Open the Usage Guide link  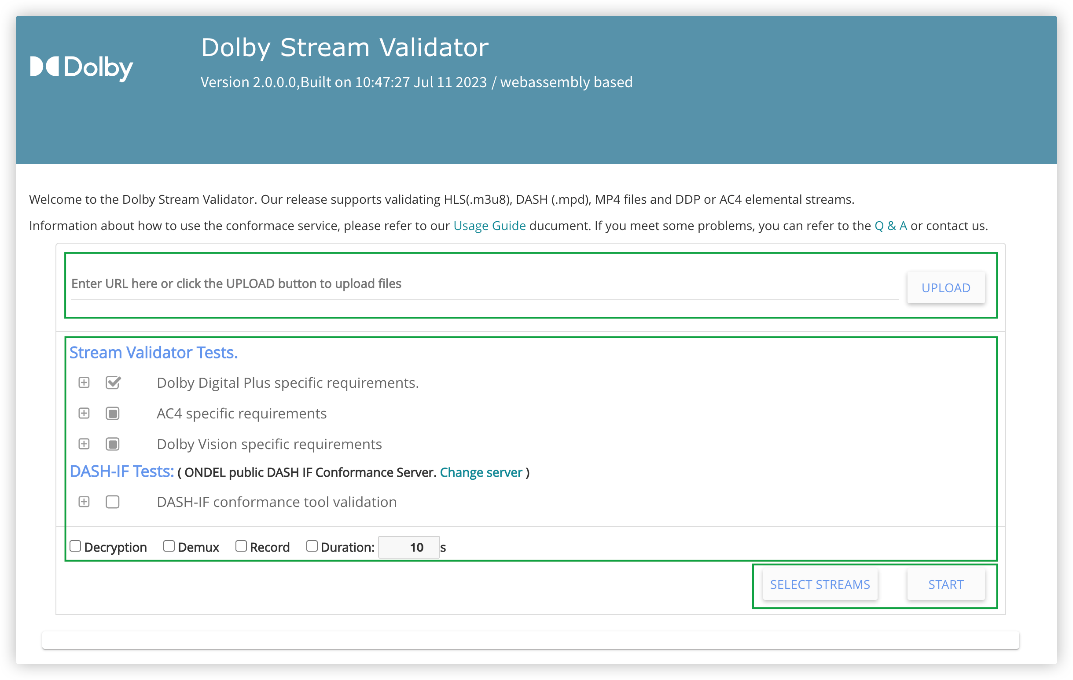[489, 226]
